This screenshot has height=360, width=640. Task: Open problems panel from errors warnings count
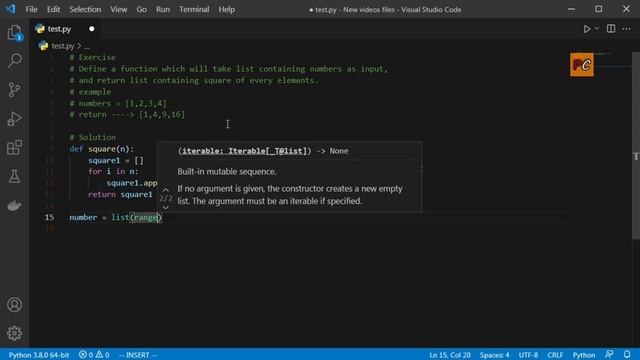tap(94, 355)
